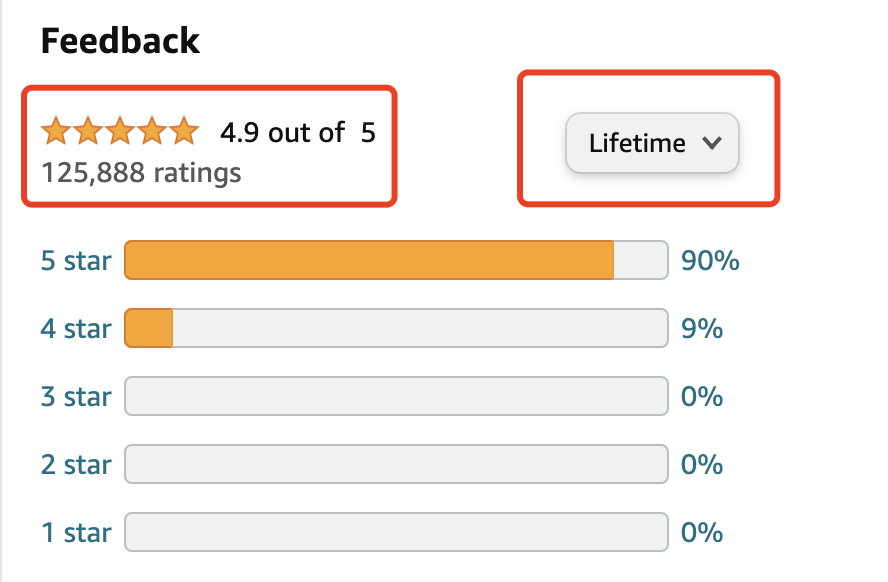The image size is (888, 582).
Task: Open the Lifetime time-period dropdown
Action: click(652, 143)
